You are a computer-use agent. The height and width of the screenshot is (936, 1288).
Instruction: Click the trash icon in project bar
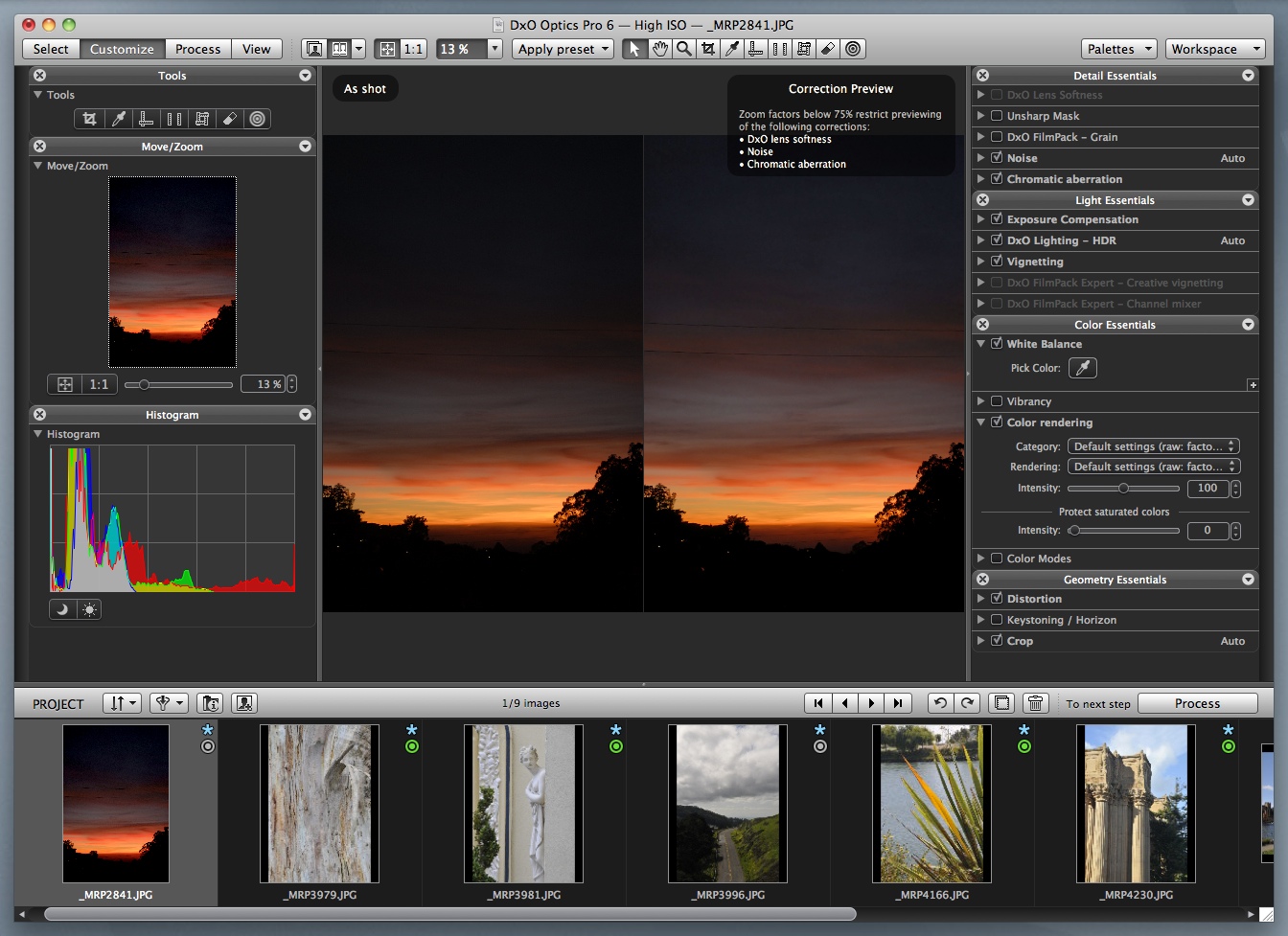point(1035,703)
